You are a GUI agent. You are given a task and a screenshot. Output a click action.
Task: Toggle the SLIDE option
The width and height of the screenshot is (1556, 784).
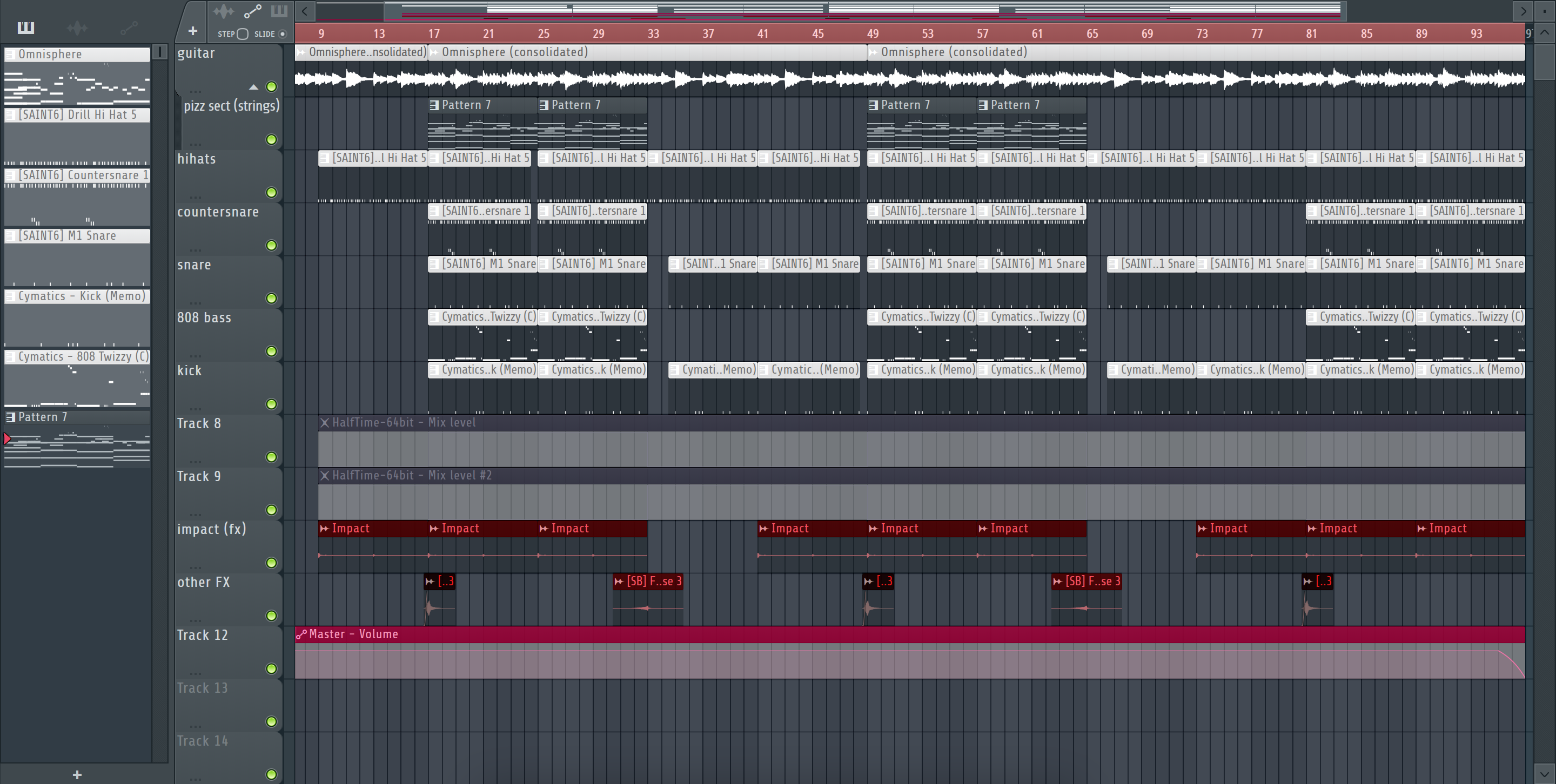282,34
